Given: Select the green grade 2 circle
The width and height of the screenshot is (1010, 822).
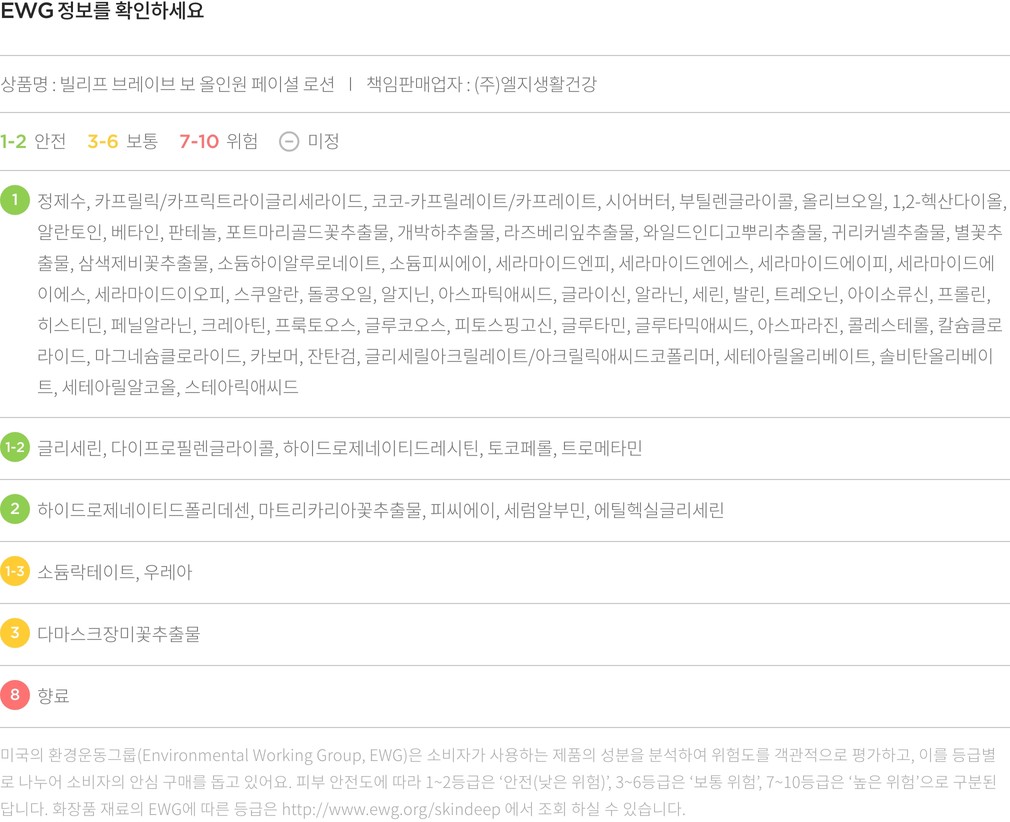Looking at the screenshot, I should [15, 510].
